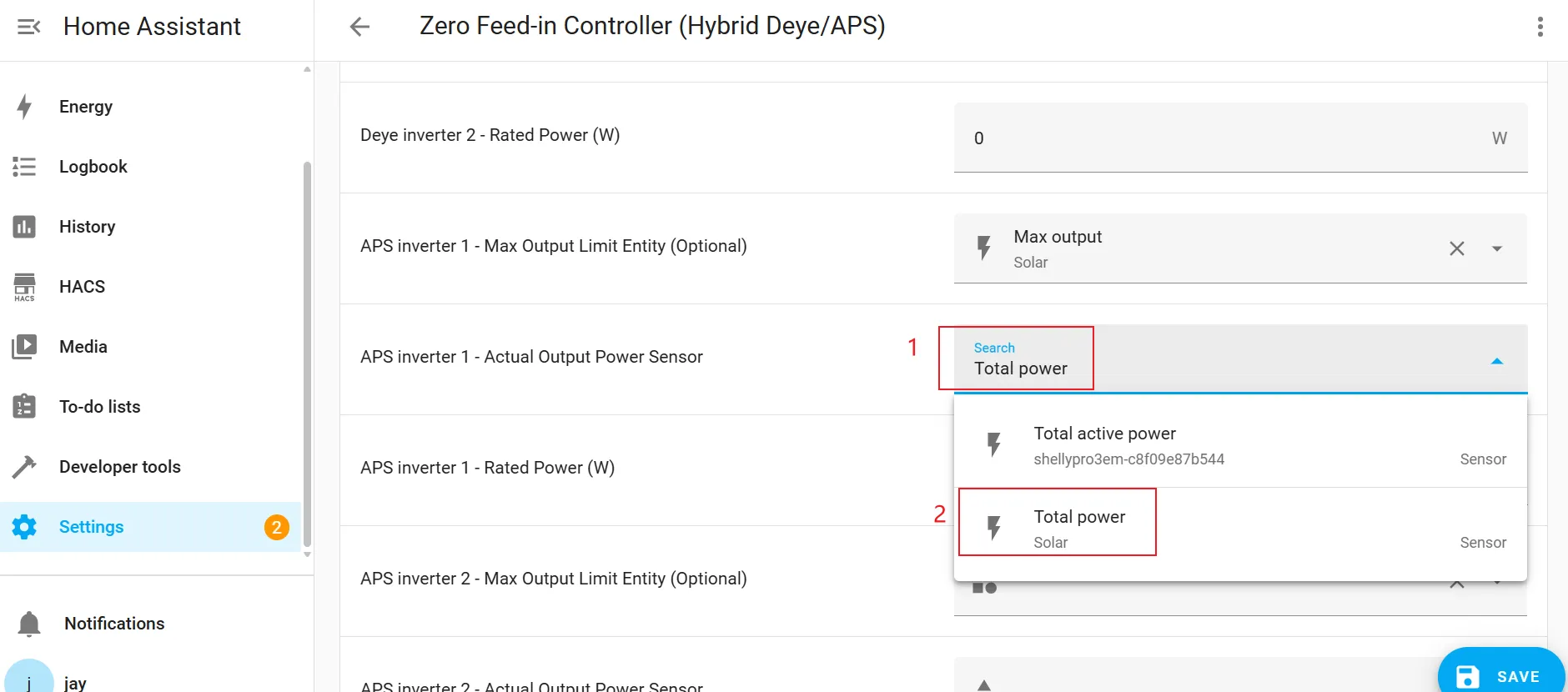
Task: Open To-do lists from sidebar
Action: tap(99, 407)
